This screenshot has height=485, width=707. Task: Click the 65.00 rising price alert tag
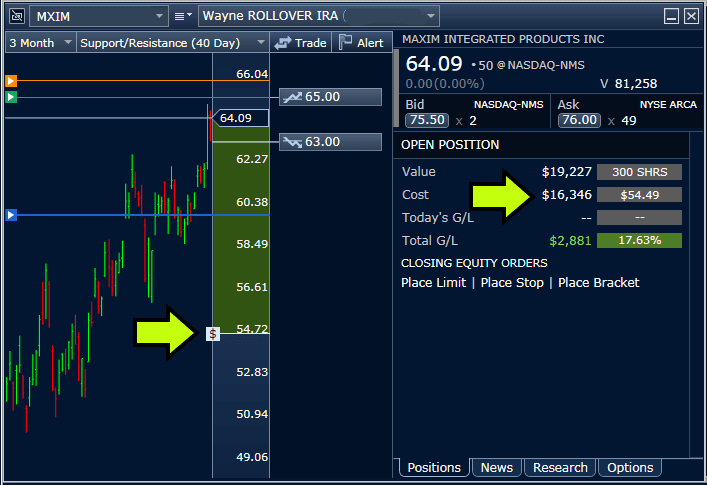330,97
